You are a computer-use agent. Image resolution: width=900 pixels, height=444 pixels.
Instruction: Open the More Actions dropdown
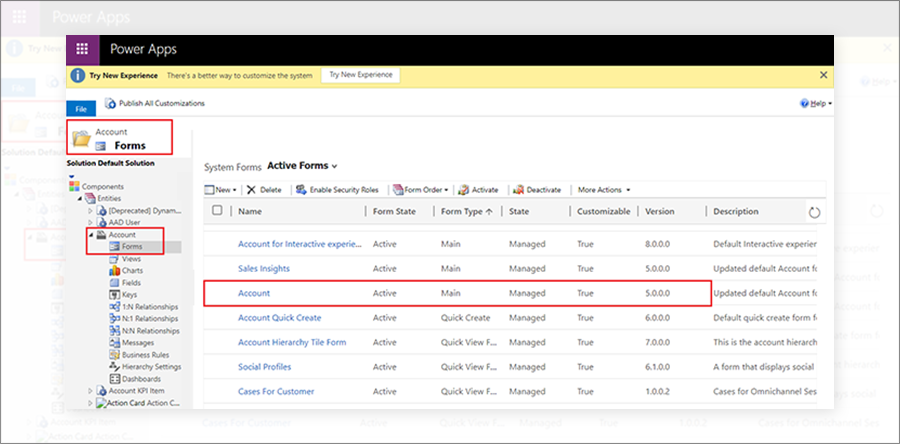click(603, 189)
